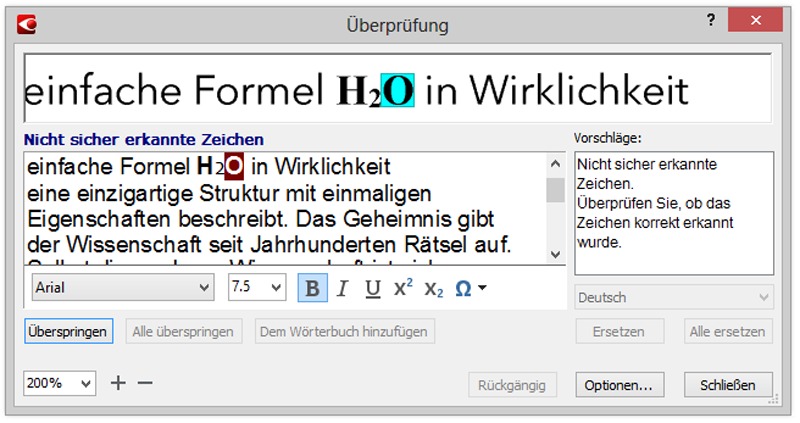
Task: Zoom out with the minus icon
Action: (145, 383)
